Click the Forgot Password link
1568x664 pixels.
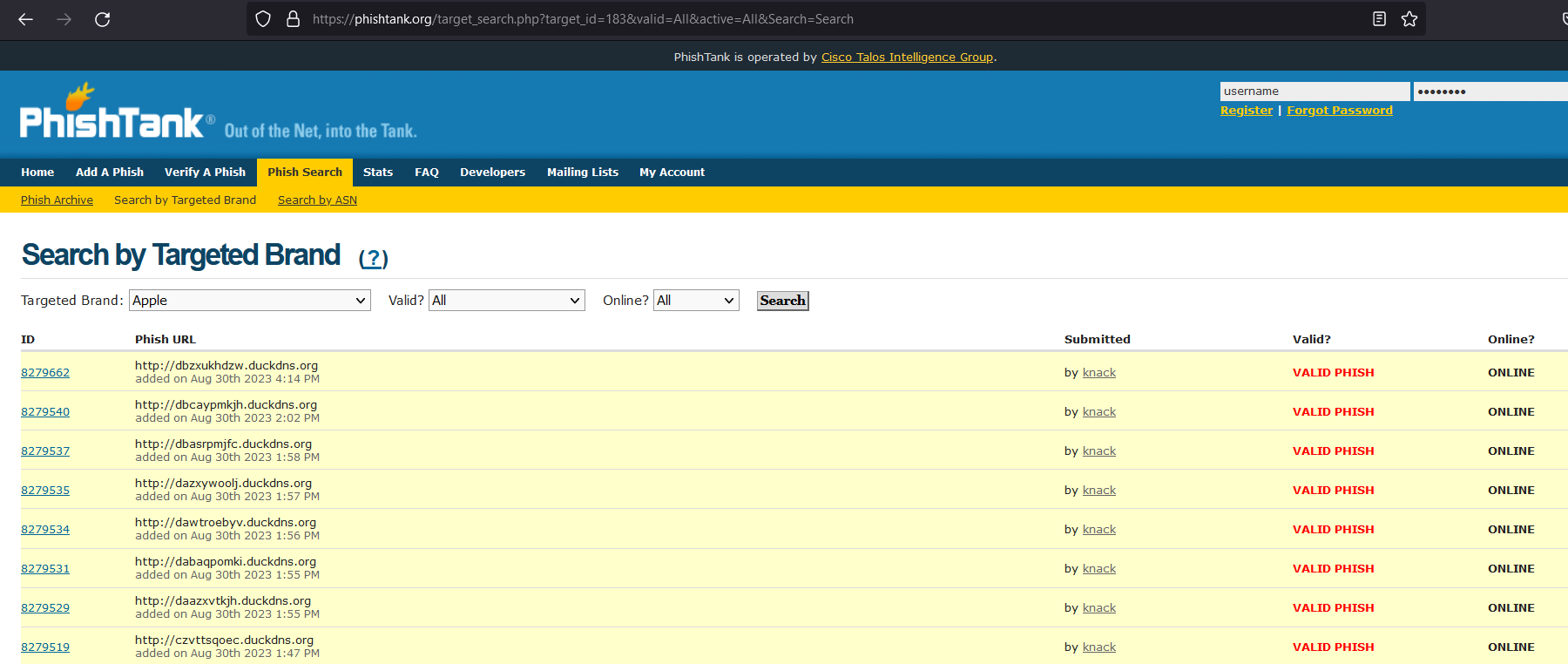point(1339,111)
